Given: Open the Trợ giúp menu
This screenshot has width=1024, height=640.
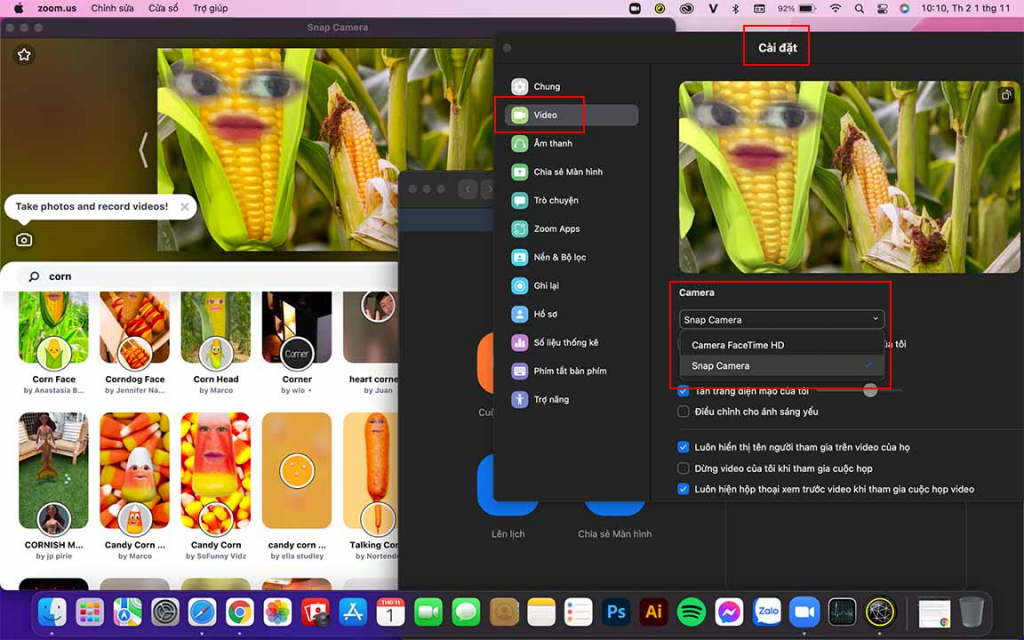Looking at the screenshot, I should coord(210,8).
